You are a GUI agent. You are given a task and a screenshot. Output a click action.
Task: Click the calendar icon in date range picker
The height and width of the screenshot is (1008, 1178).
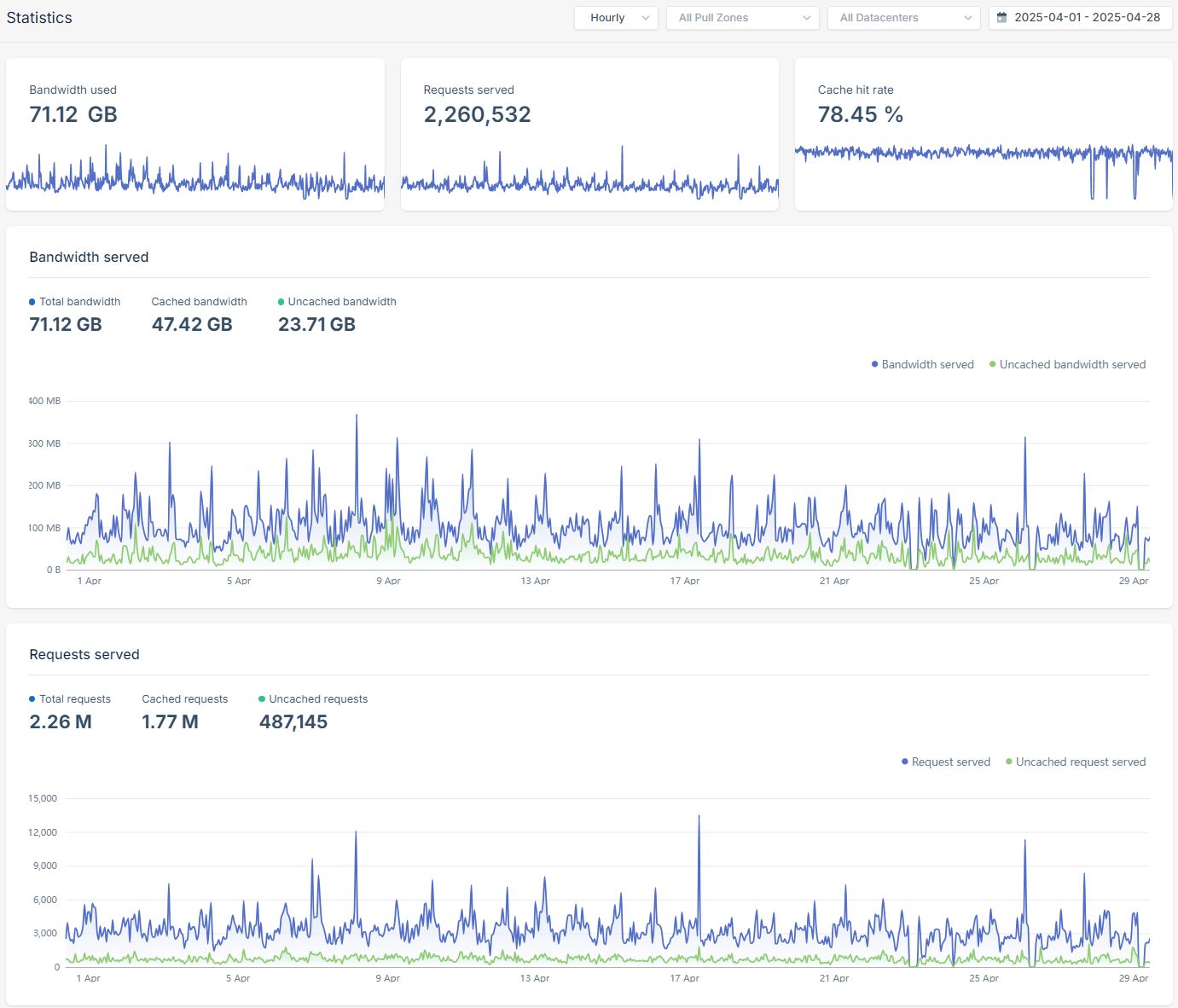point(1002,18)
